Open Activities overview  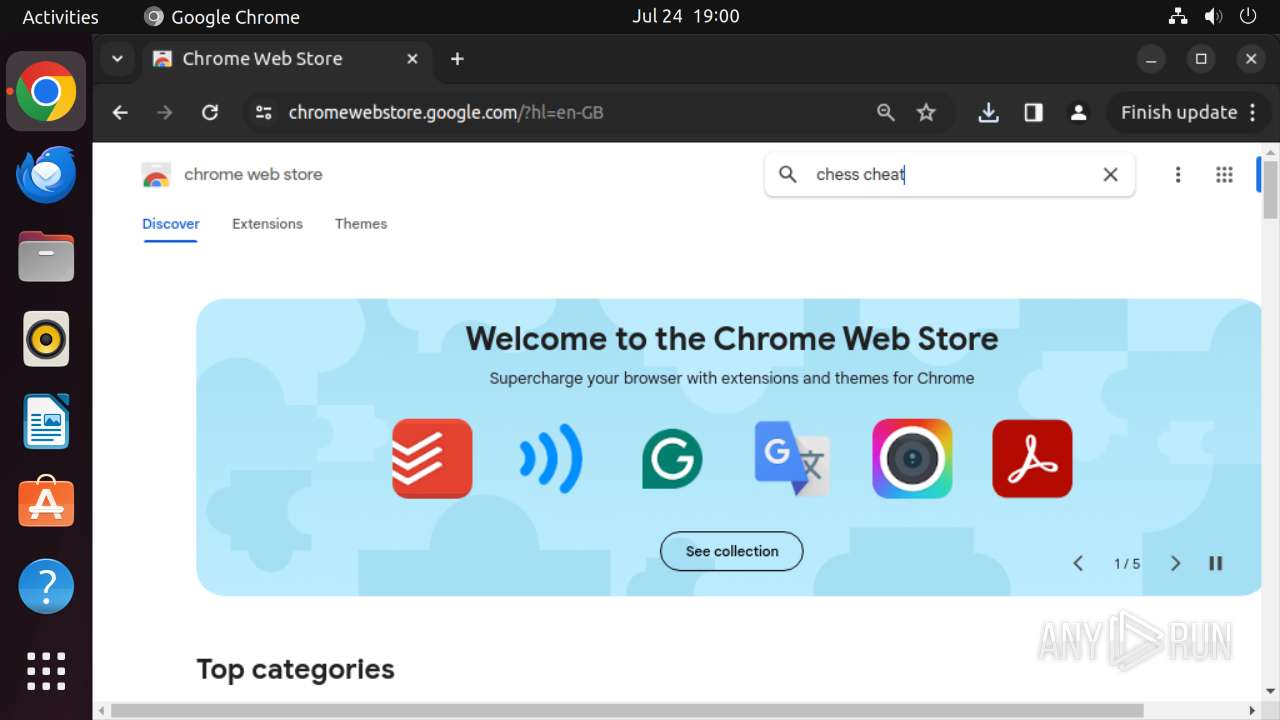pyautogui.click(x=60, y=17)
